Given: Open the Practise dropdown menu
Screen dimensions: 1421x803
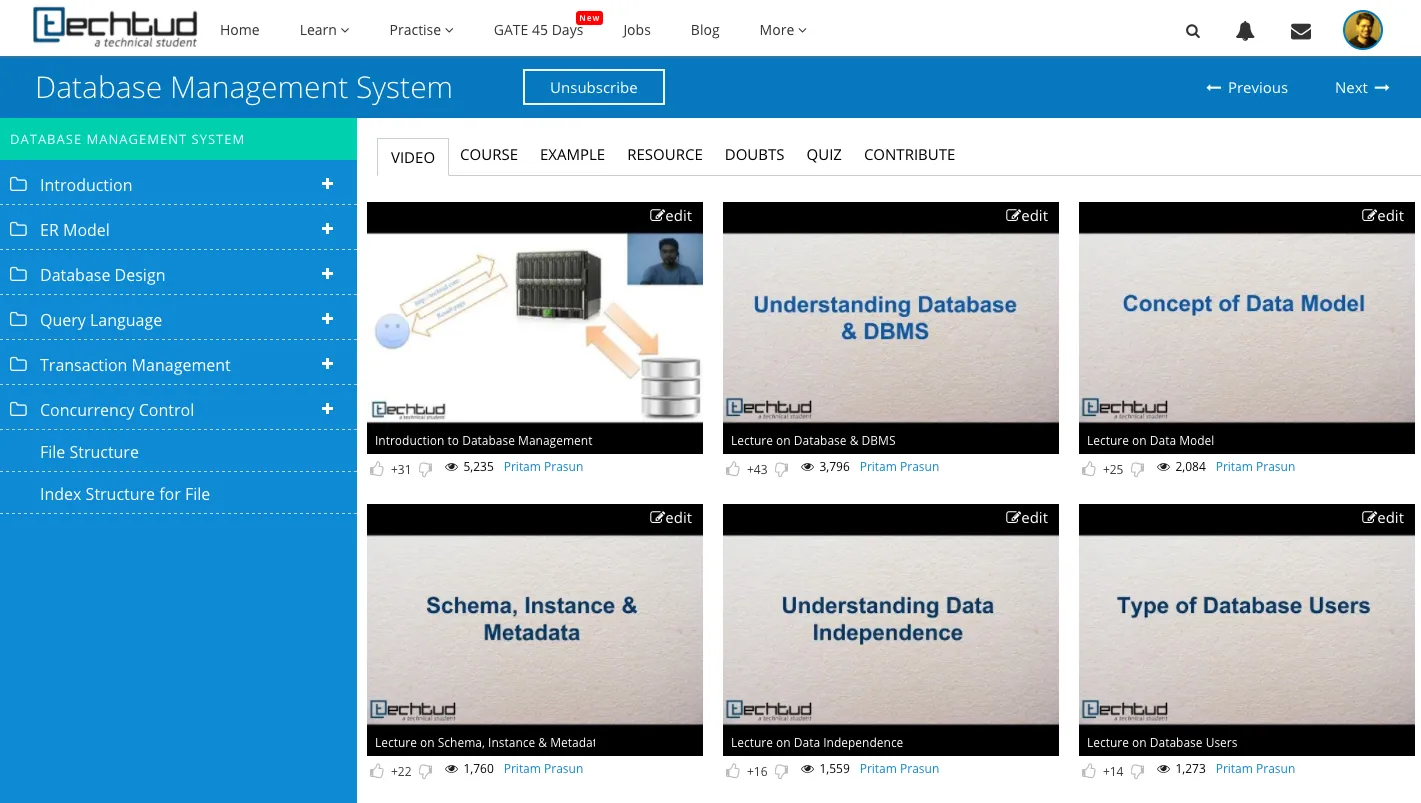Looking at the screenshot, I should (421, 30).
